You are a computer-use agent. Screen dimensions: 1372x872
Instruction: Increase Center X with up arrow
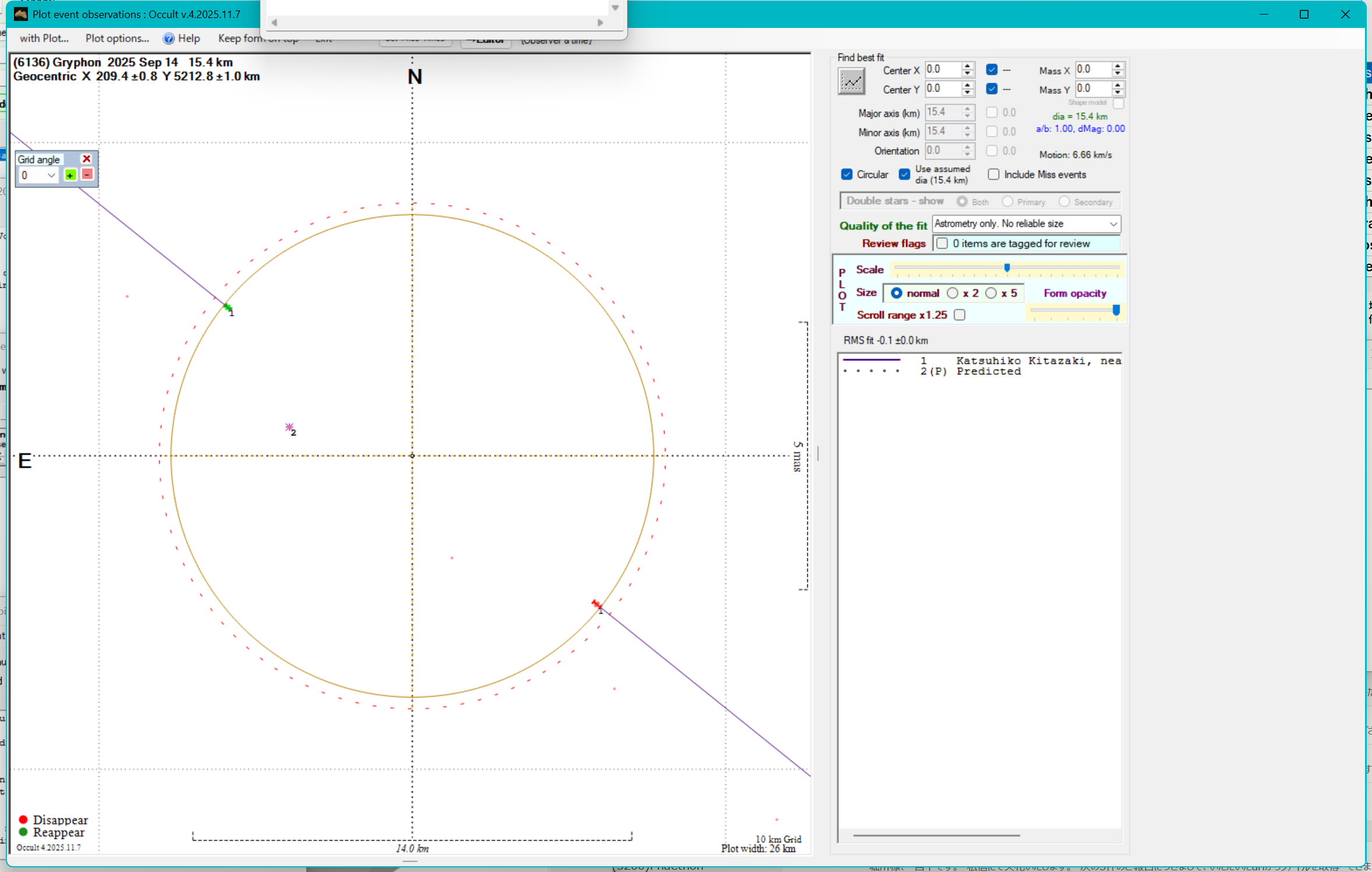click(x=967, y=66)
